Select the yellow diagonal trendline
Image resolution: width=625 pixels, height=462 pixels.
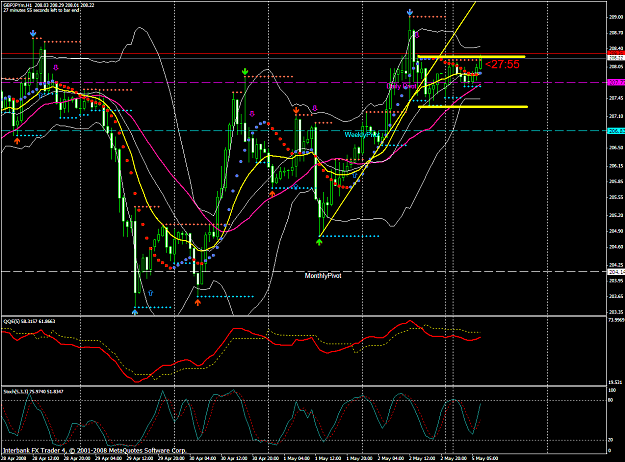[398, 121]
